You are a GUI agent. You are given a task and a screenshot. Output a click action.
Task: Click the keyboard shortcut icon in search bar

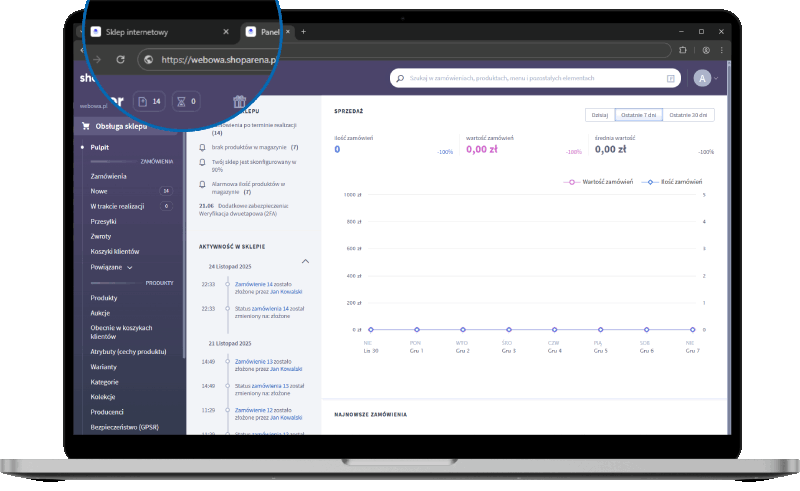(x=671, y=78)
